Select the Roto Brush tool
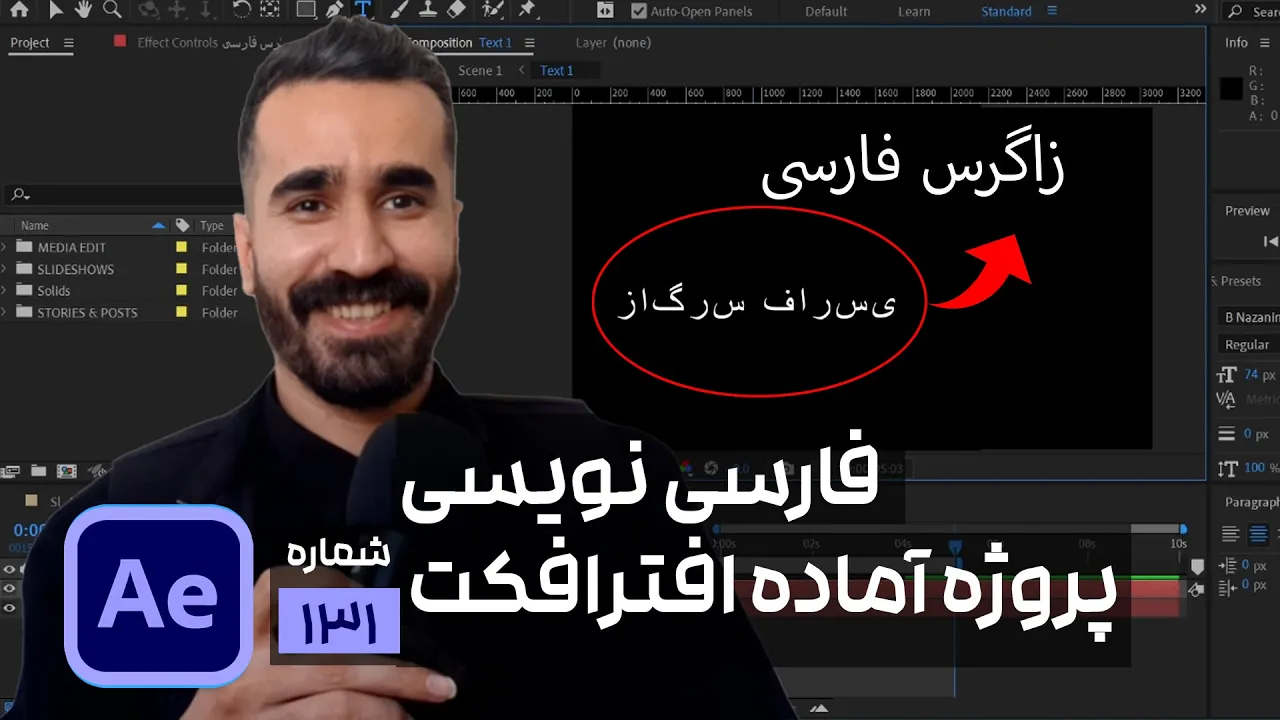 click(492, 11)
